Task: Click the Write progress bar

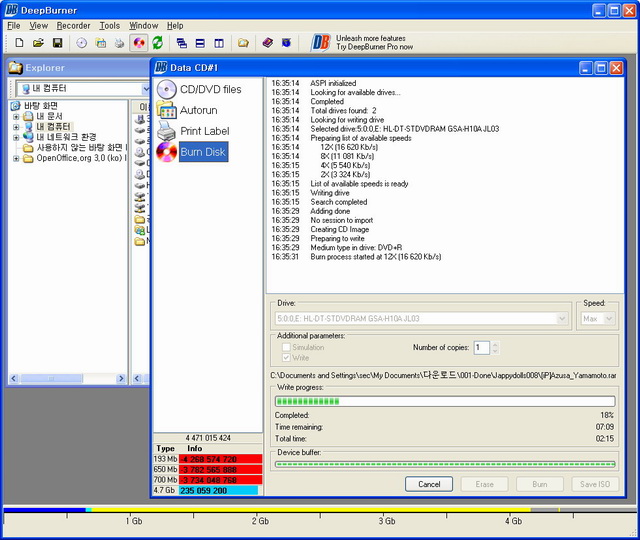Action: tap(445, 401)
